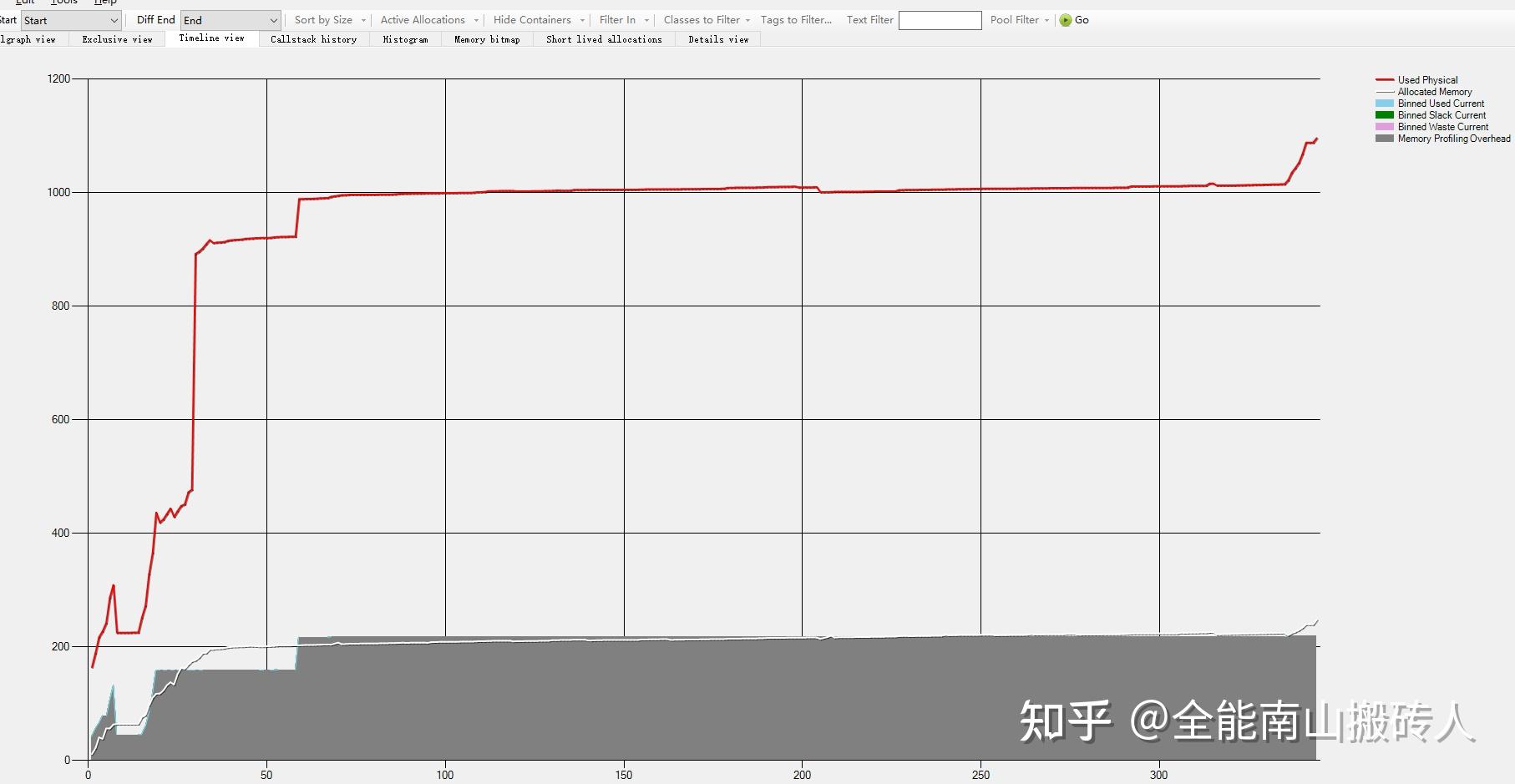Open the Callstack history view

click(313, 38)
